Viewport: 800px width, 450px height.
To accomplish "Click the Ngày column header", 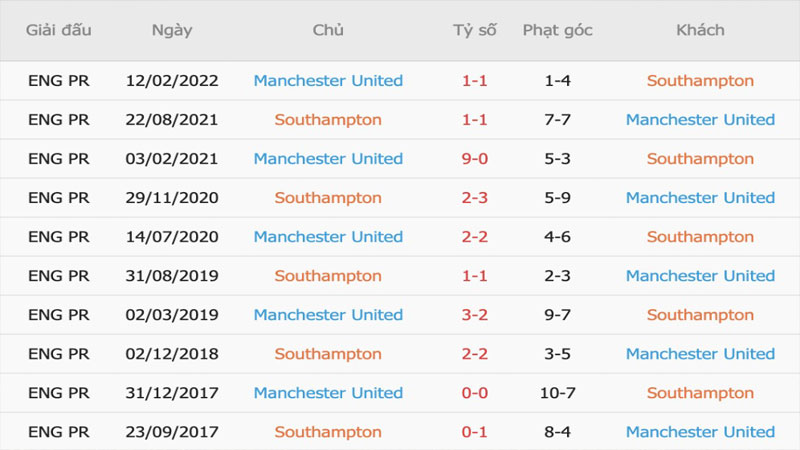I will click(x=172, y=30).
